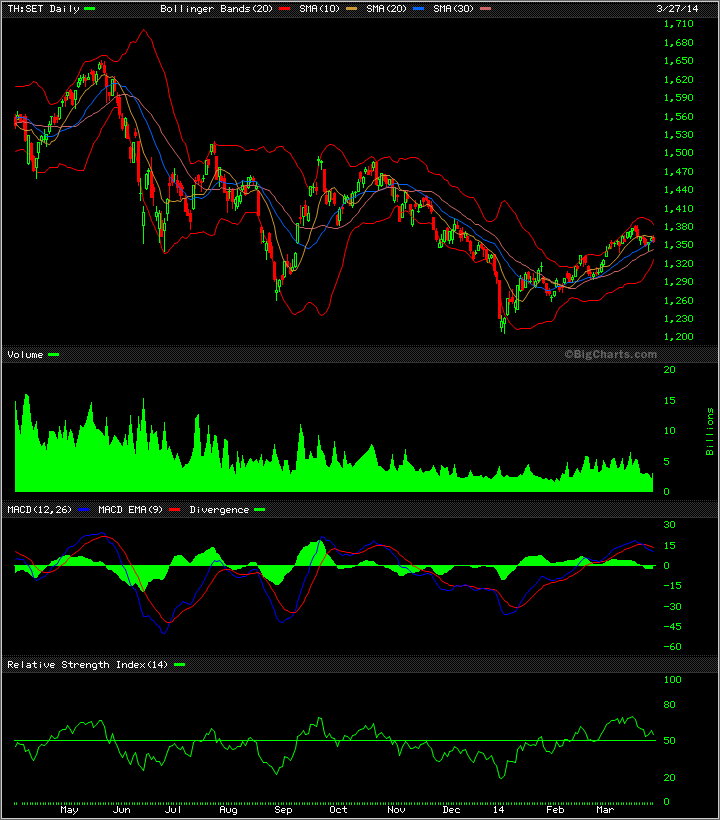This screenshot has width=720, height=820.
Task: Click the 1,650 price axis label
Action: coord(678,61)
